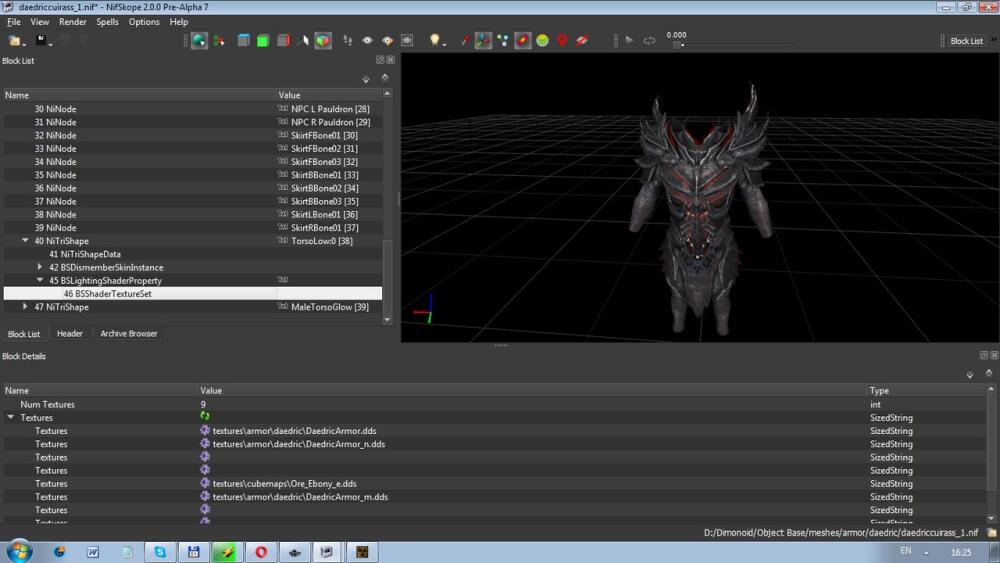
Task: Open Opera from the taskbar
Action: point(261,552)
